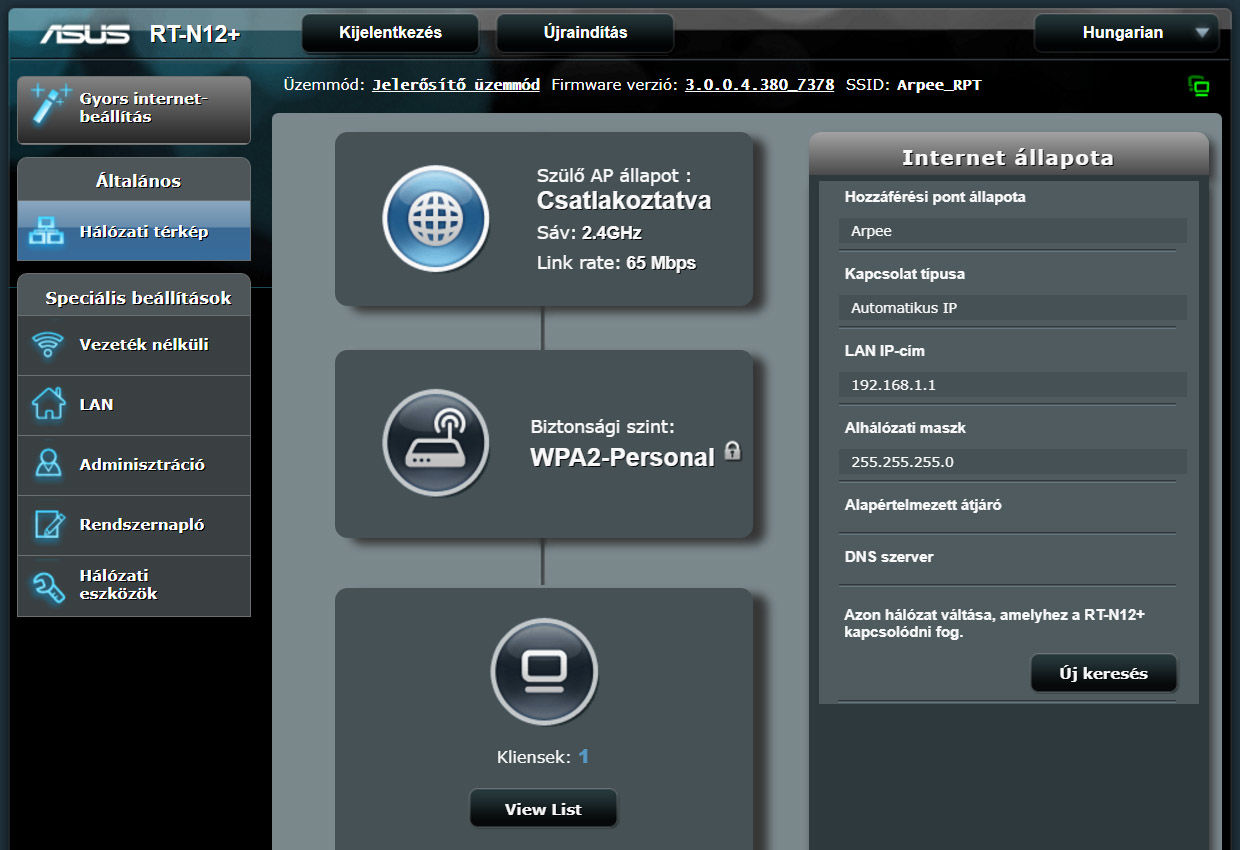This screenshot has height=850, width=1240.
Task: Open the Hungarian language dropdown
Action: (1126, 33)
